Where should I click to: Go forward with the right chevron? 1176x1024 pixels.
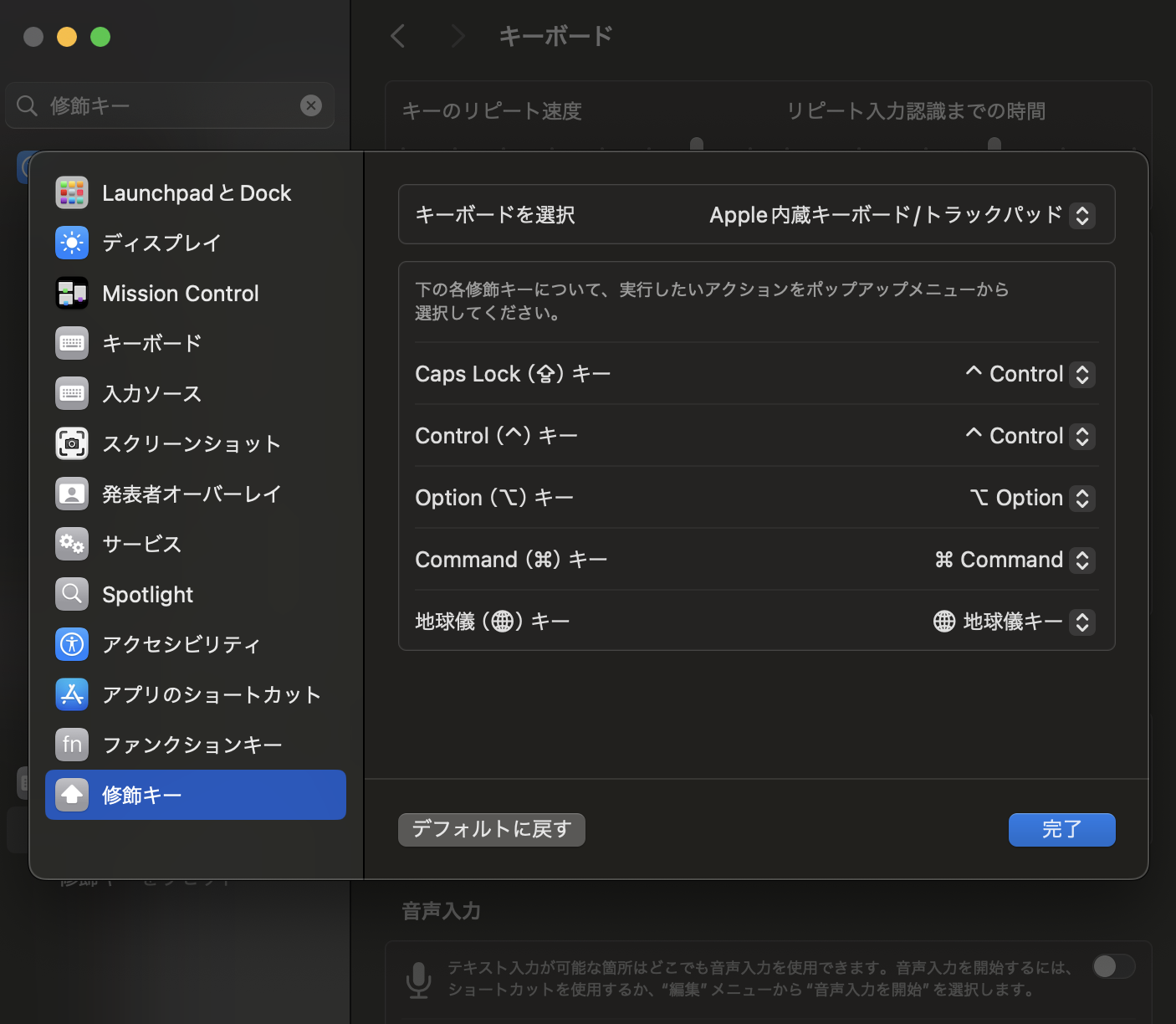point(457,36)
